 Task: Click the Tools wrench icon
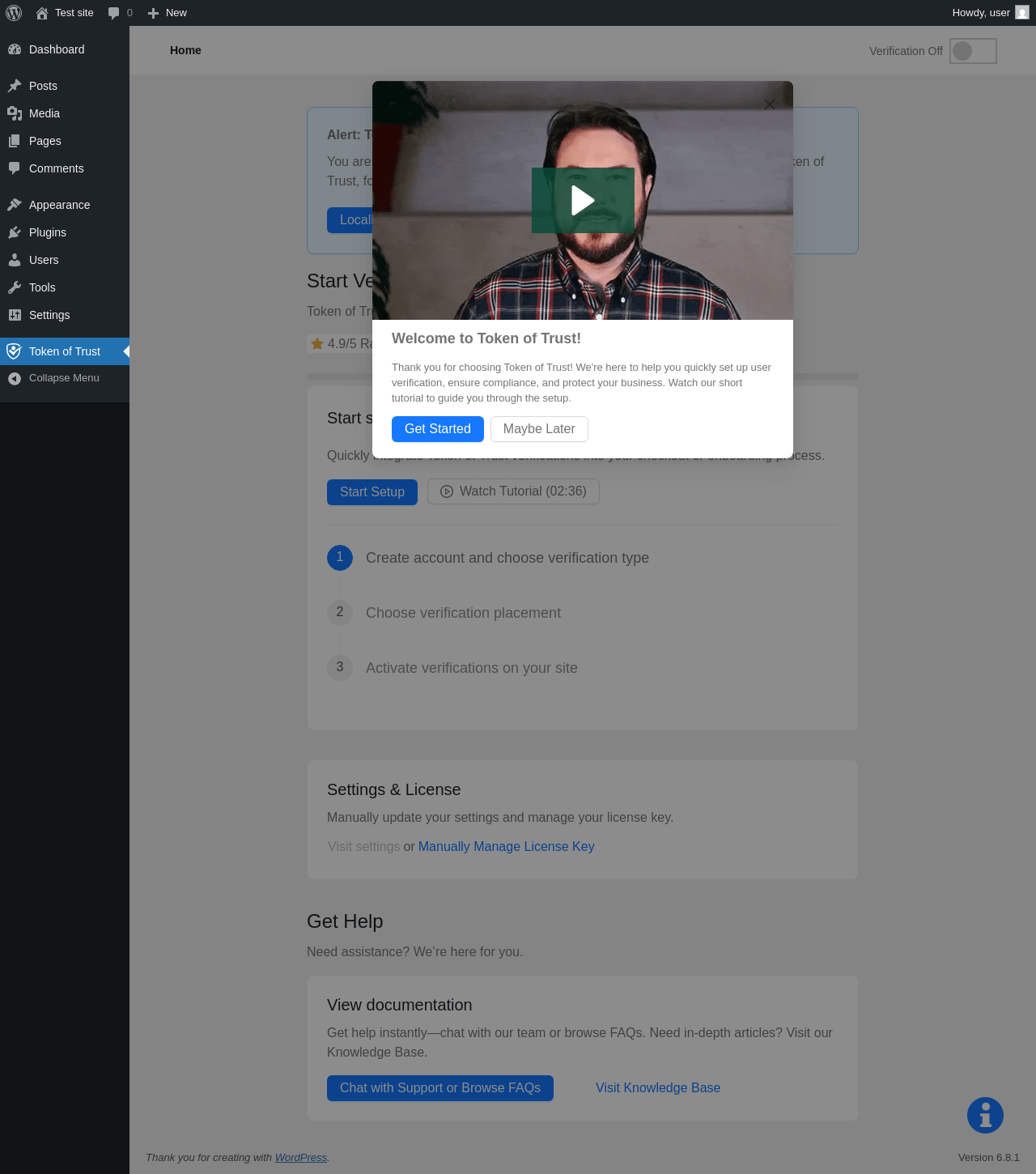15,287
